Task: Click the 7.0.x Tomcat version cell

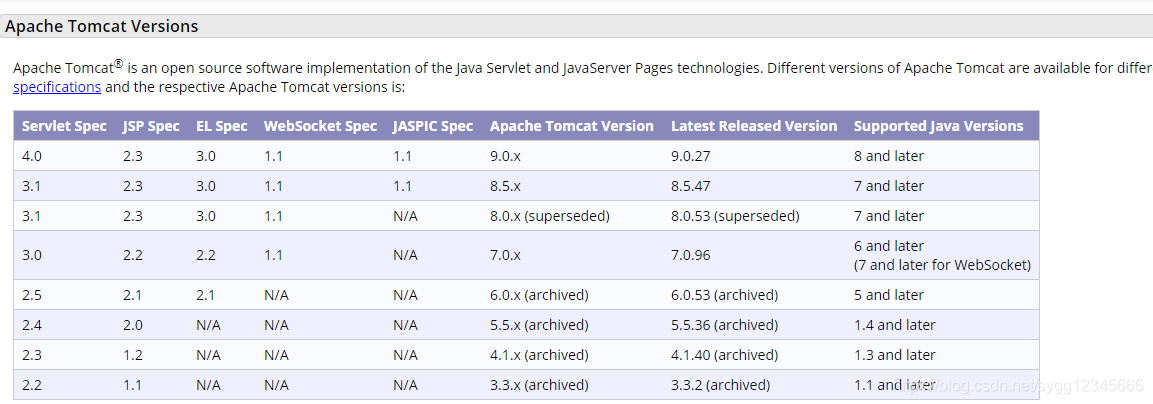Action: pos(505,255)
